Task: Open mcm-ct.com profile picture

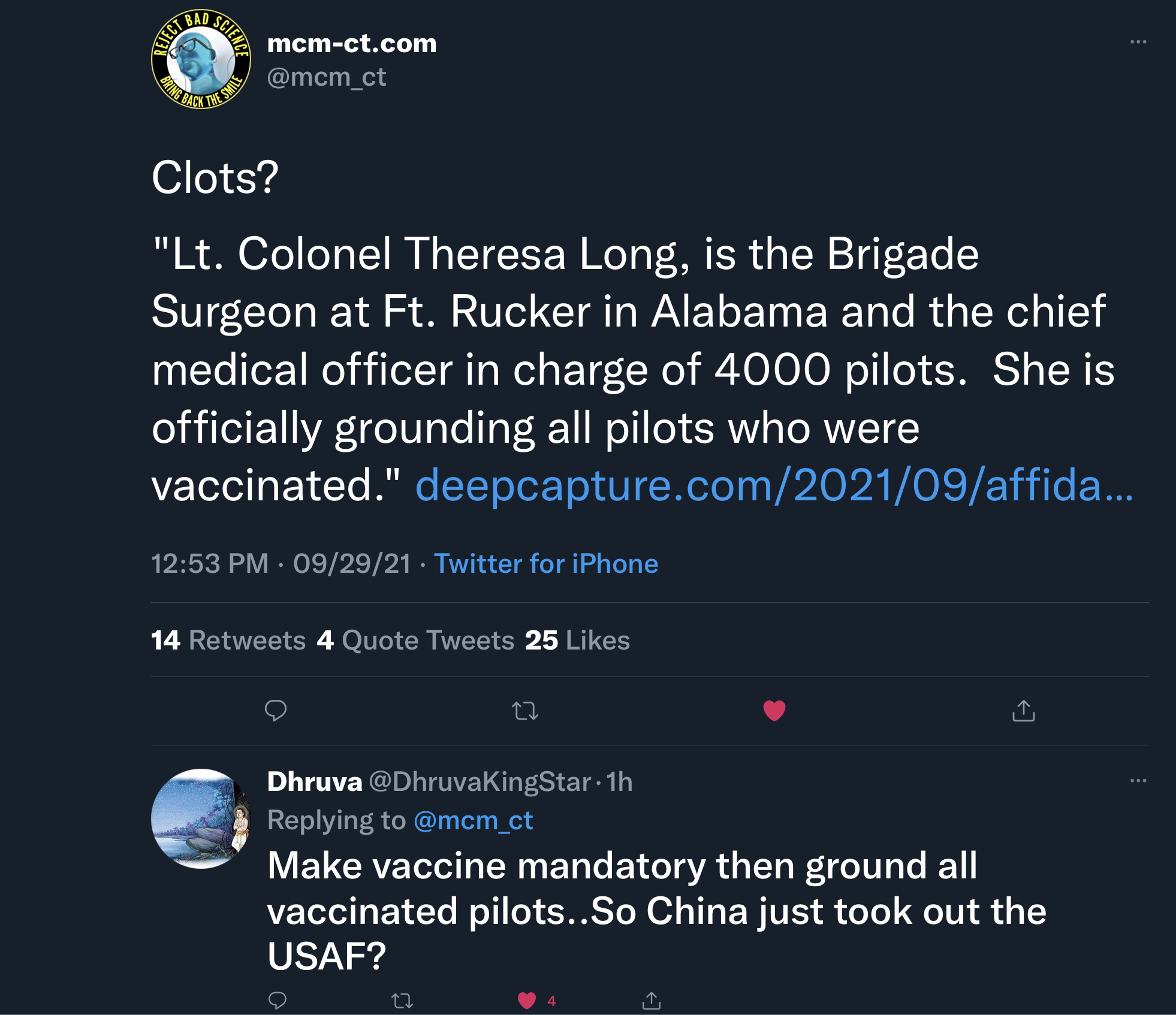Action: click(201, 59)
